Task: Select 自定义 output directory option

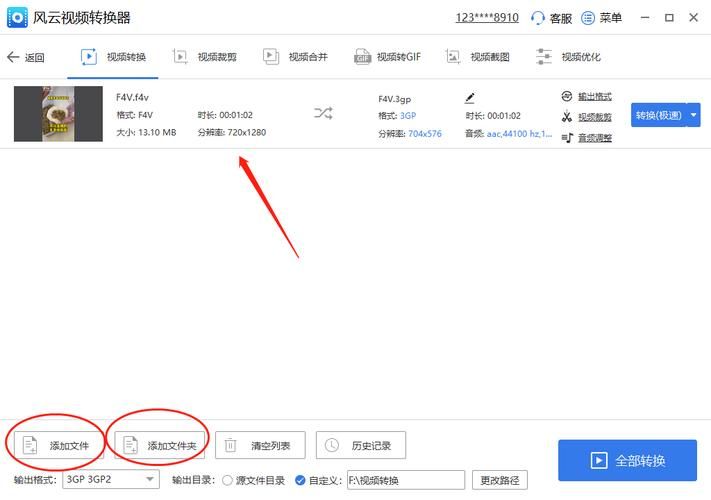Action: 300,480
